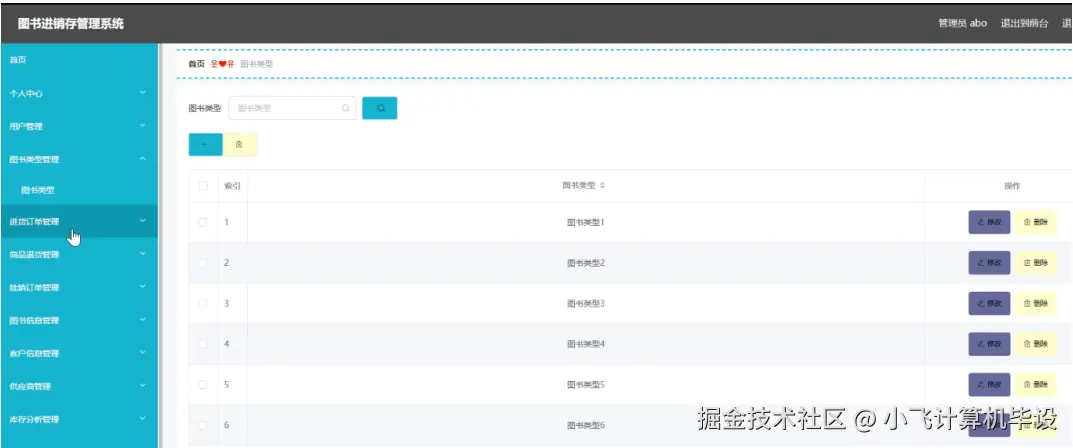The width and height of the screenshot is (1073, 448).
Task: Click 管理员 abo in the header
Action: point(962,23)
